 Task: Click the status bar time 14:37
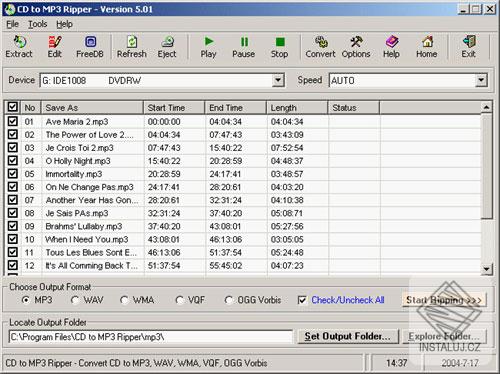(397, 363)
